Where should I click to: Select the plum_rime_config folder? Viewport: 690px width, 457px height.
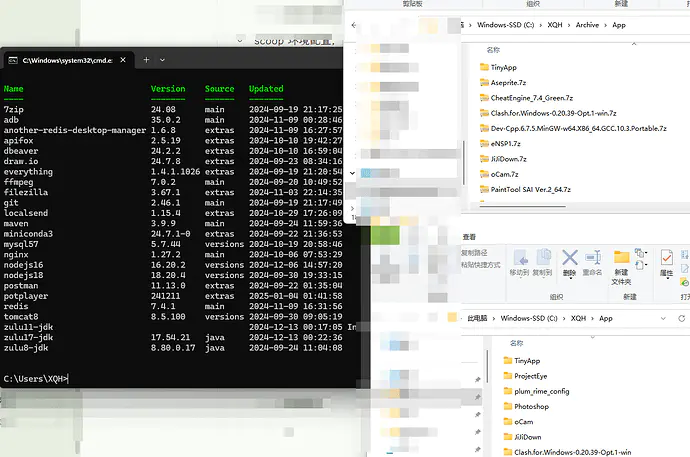tap(541, 392)
